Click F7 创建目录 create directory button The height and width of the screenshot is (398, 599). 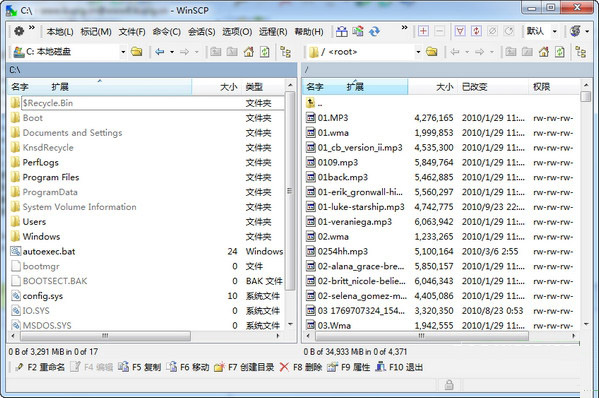pyautogui.click(x=244, y=367)
